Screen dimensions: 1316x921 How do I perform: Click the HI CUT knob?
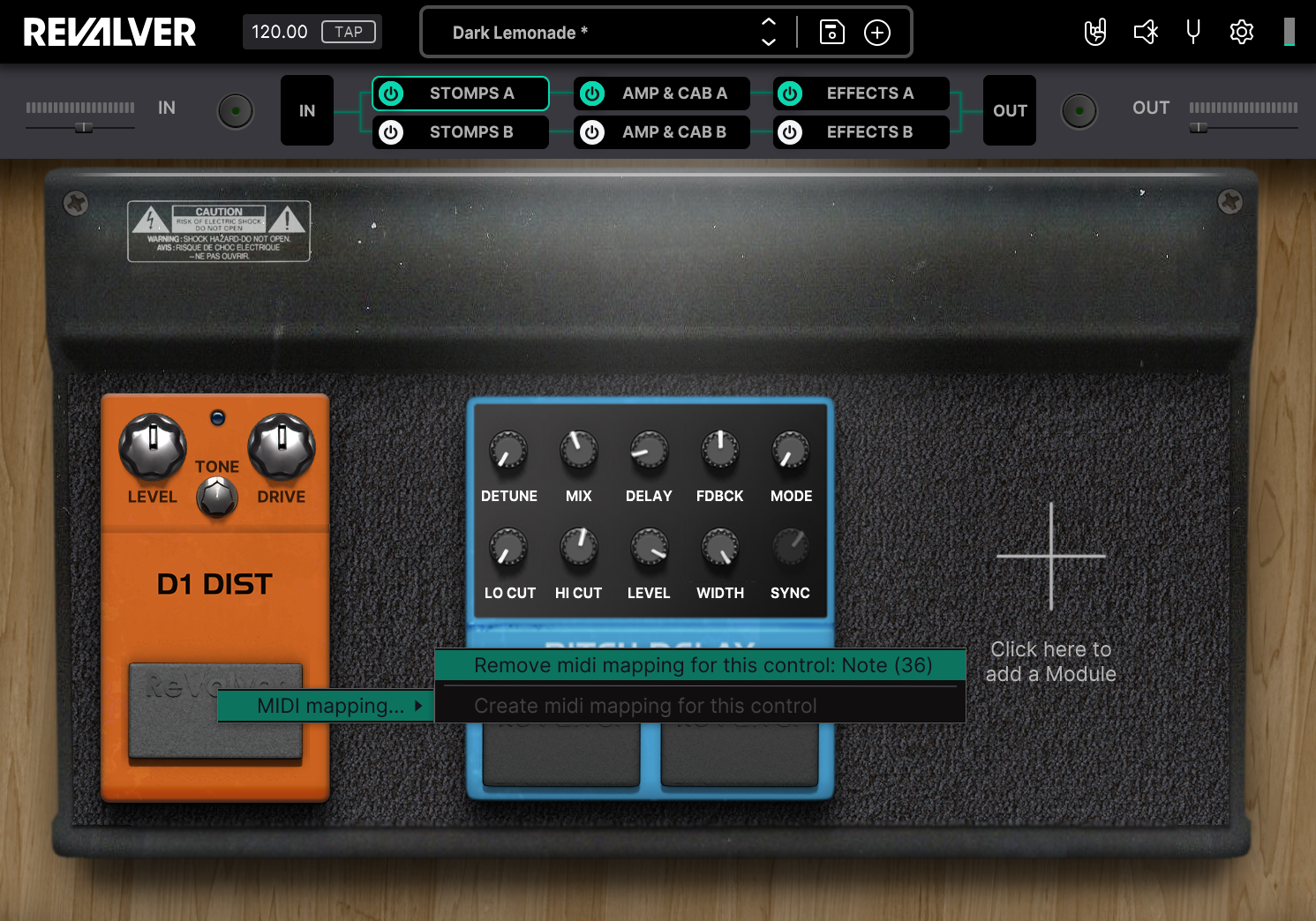tap(579, 548)
